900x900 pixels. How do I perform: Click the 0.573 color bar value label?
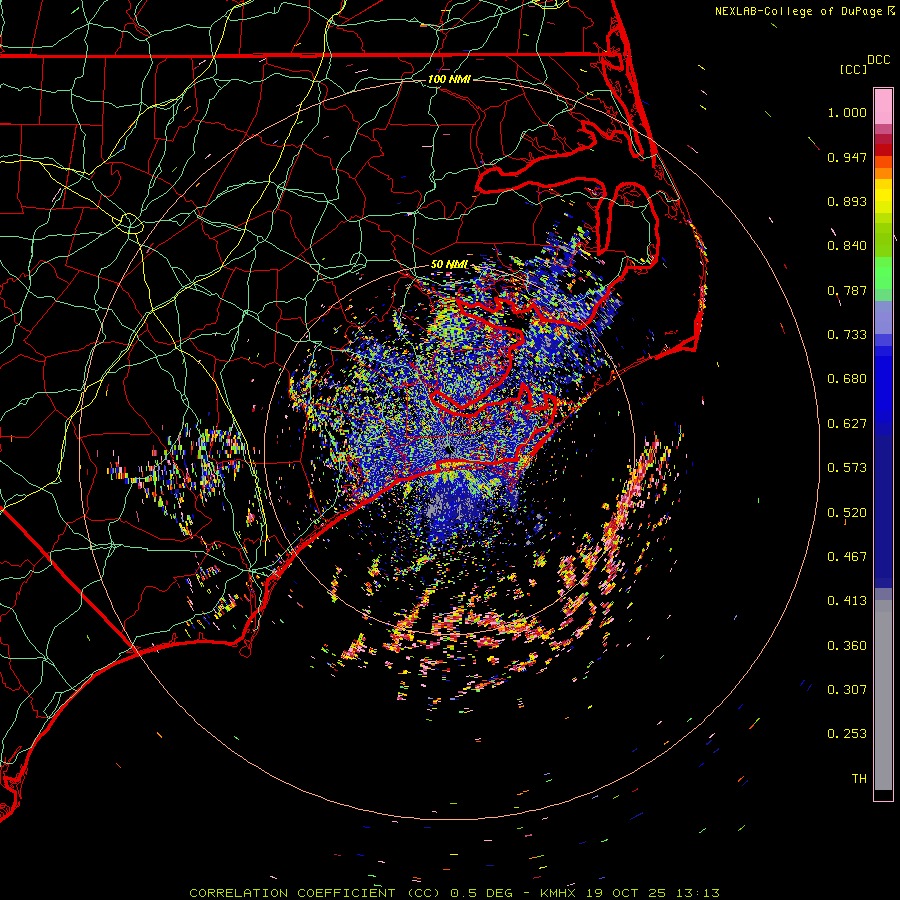click(x=847, y=468)
